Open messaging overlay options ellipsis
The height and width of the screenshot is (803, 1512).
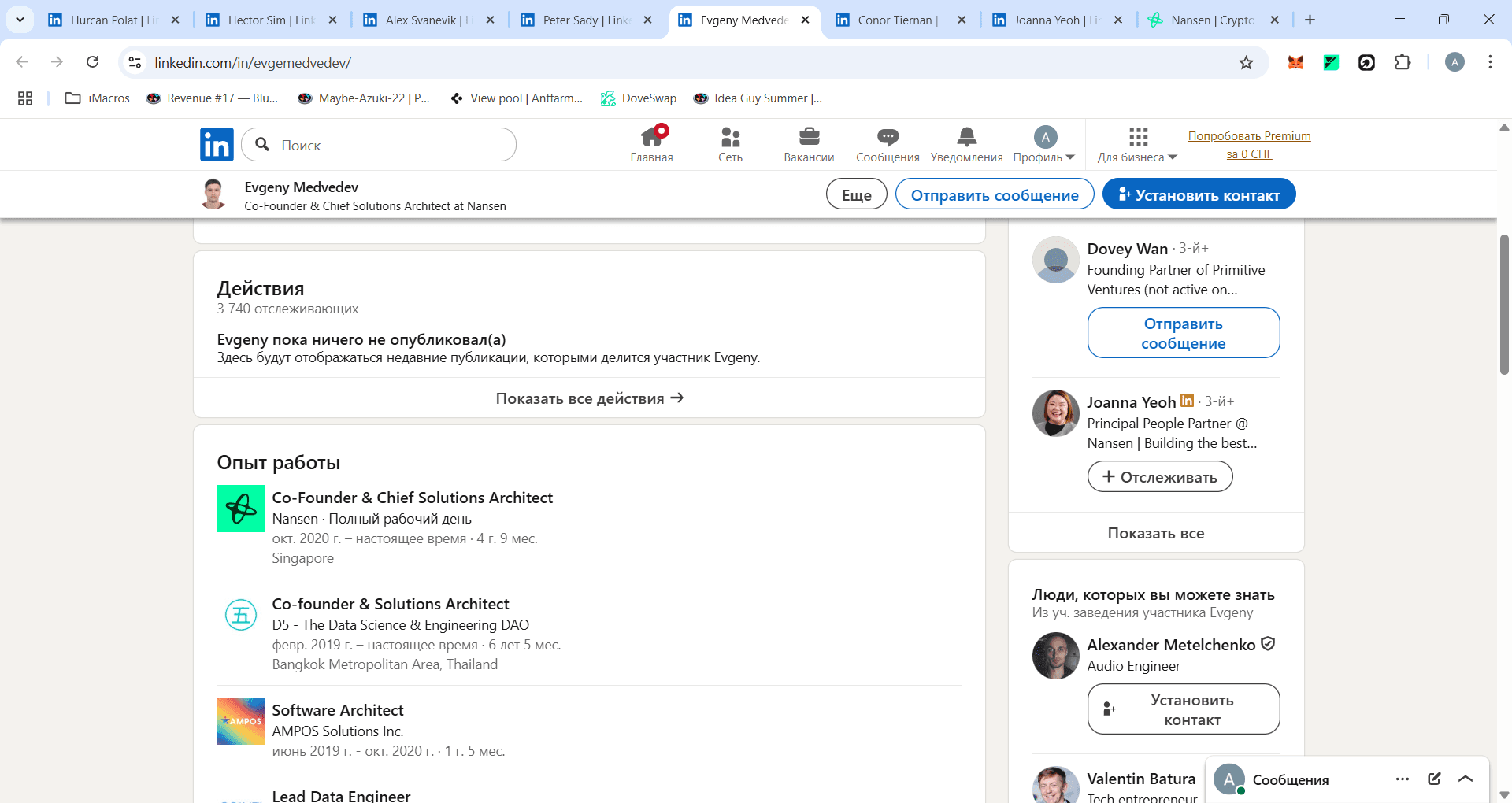(x=1403, y=779)
